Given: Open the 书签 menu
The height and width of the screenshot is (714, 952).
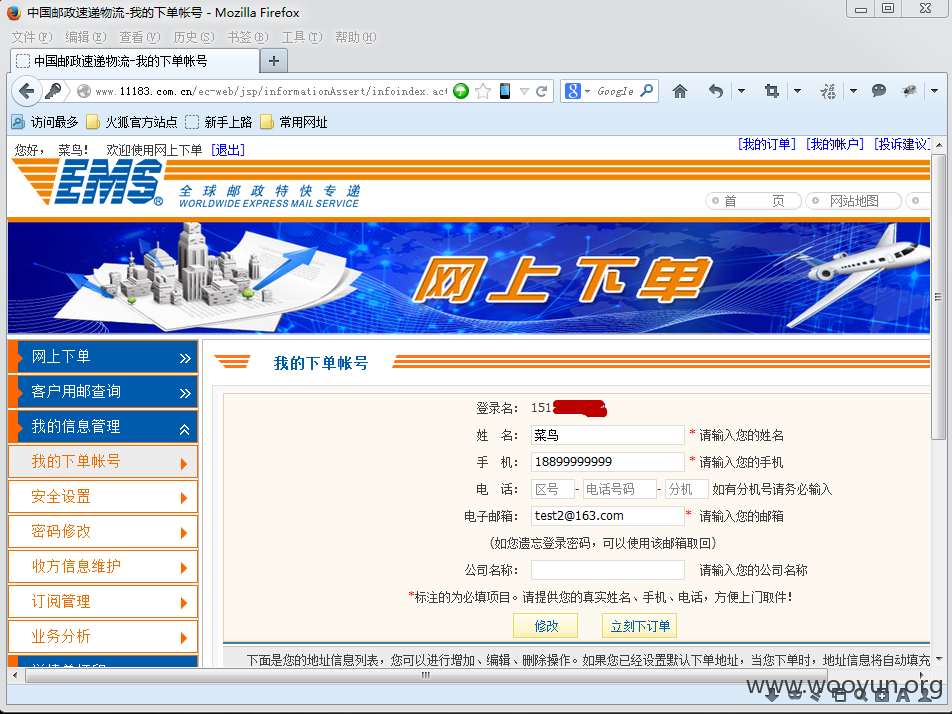Looking at the screenshot, I should pyautogui.click(x=248, y=37).
